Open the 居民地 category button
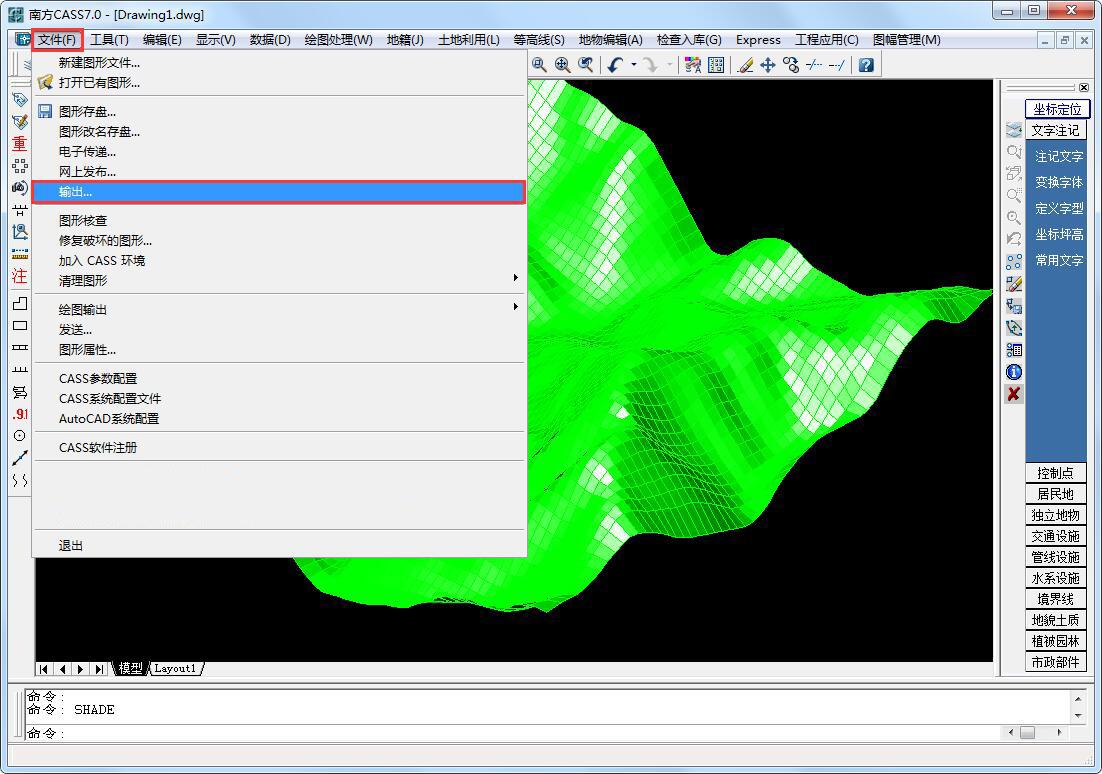Image resolution: width=1102 pixels, height=774 pixels. tap(1055, 494)
